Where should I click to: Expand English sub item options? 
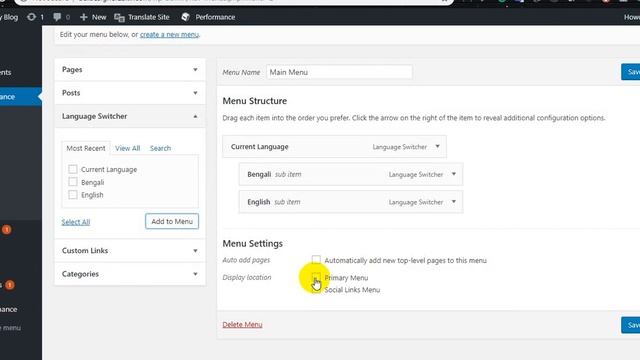[x=453, y=202]
